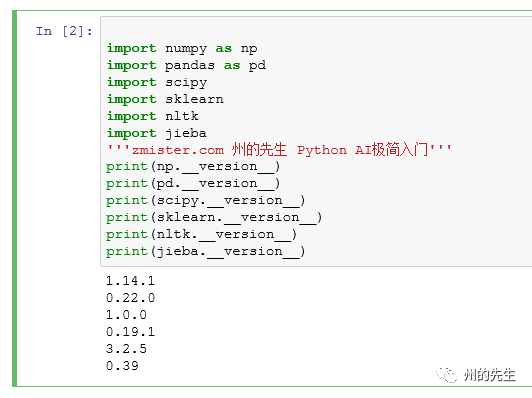
Task: Click print(jieba.__version__) statement
Action: point(206,251)
